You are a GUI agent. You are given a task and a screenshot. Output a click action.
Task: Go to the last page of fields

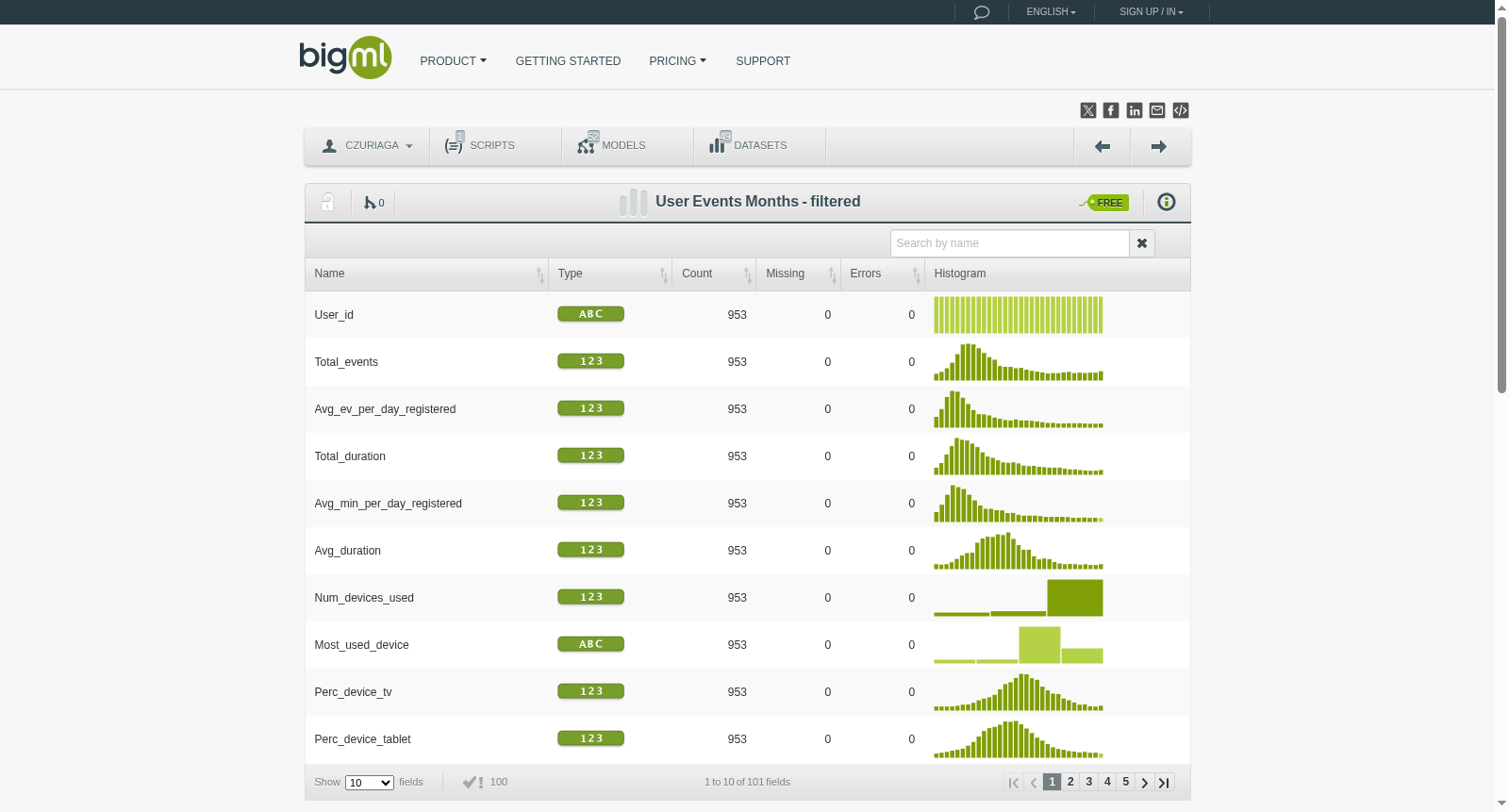[1164, 782]
